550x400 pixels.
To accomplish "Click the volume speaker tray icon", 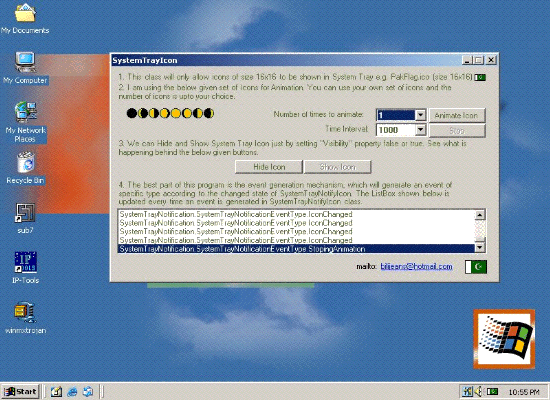I will (478, 391).
